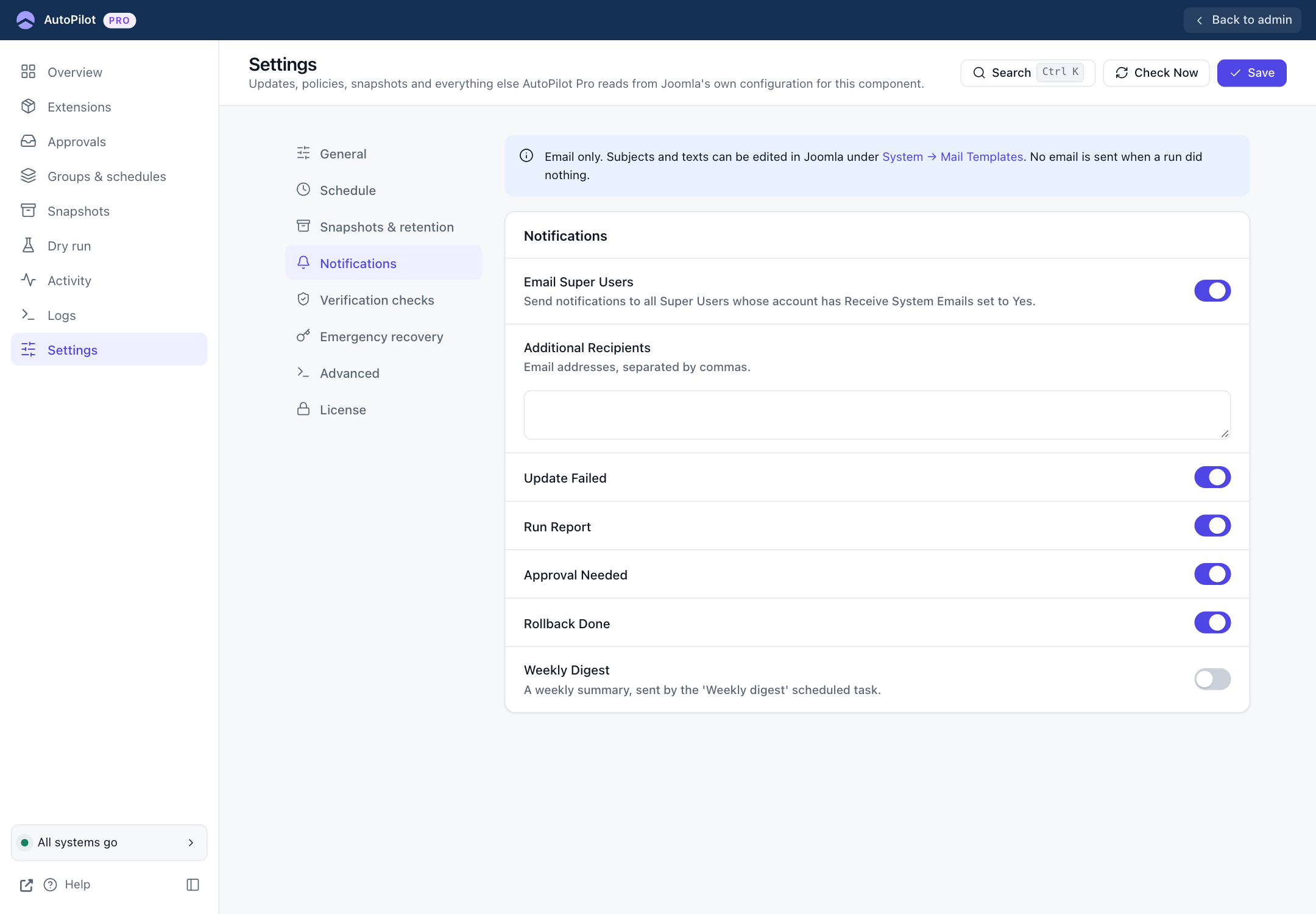Turn off Update Failed notifications
This screenshot has height=914, width=1316.
tap(1212, 478)
